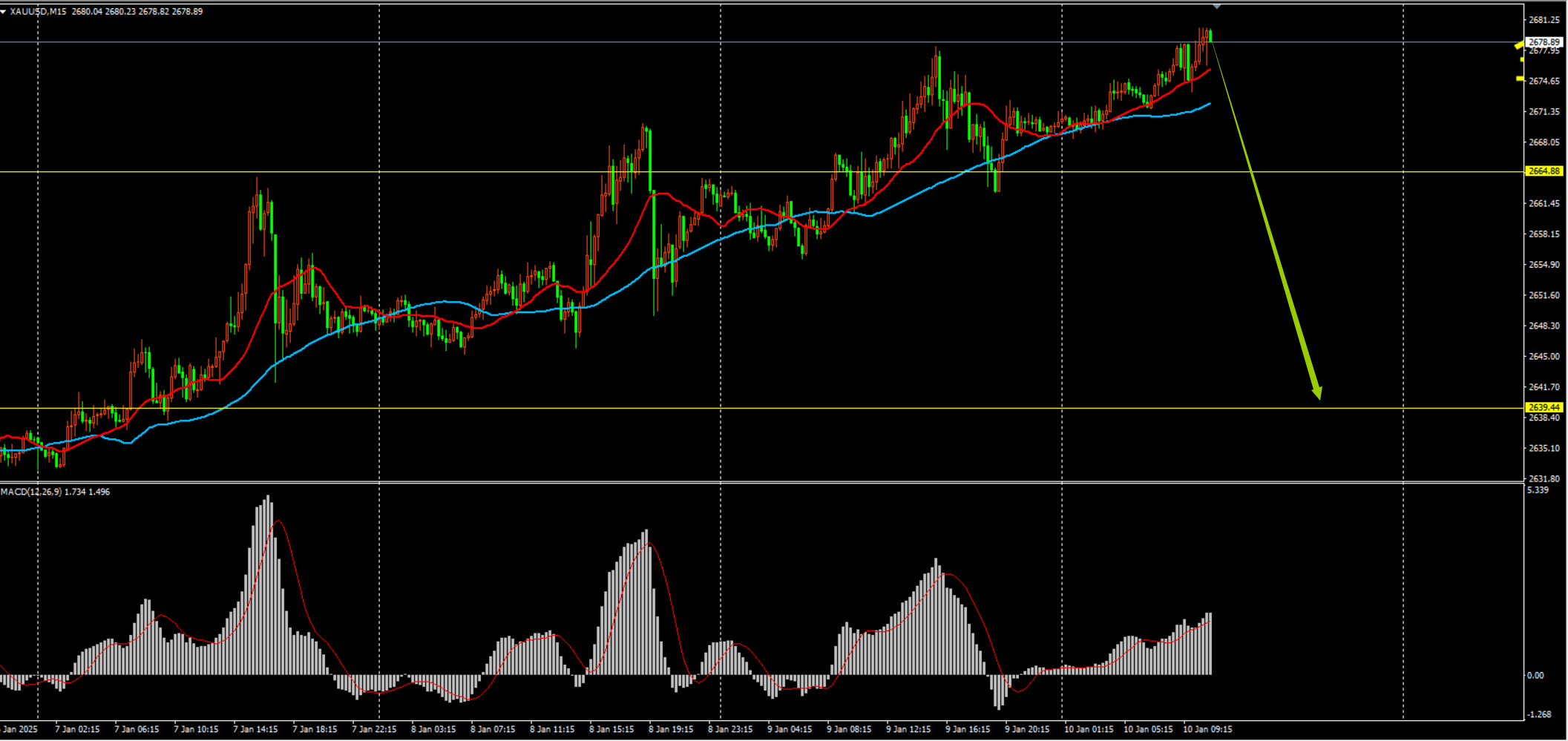
Task: Click the 2681.25 price axis label
Action: point(1544,20)
